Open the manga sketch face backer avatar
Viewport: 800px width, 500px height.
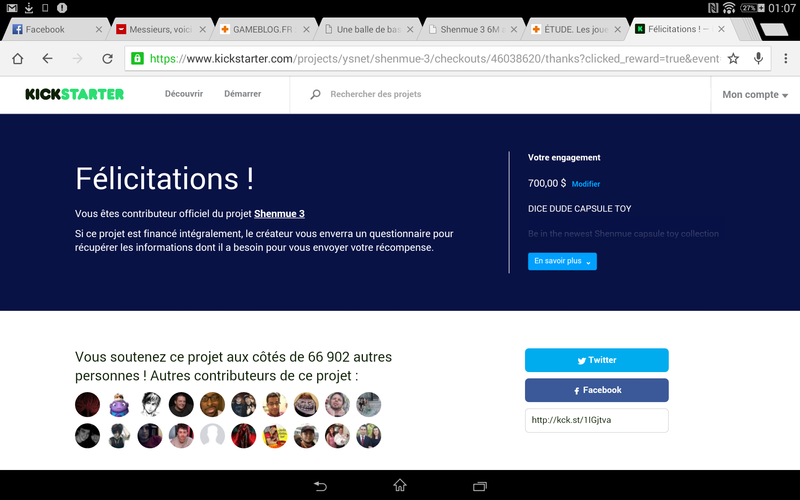[x=150, y=405]
